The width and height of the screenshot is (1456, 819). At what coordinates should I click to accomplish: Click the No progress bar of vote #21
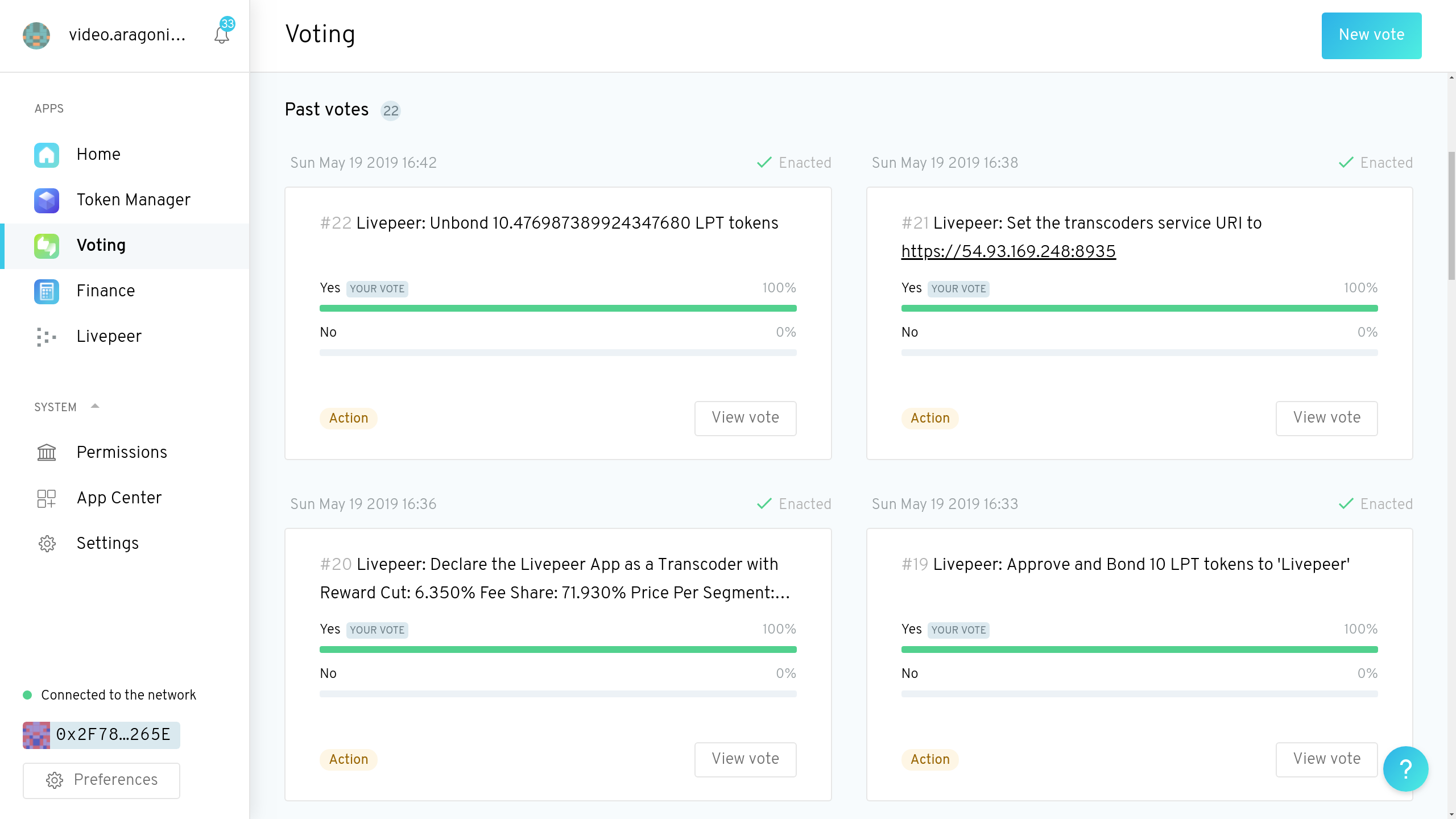click(1139, 353)
